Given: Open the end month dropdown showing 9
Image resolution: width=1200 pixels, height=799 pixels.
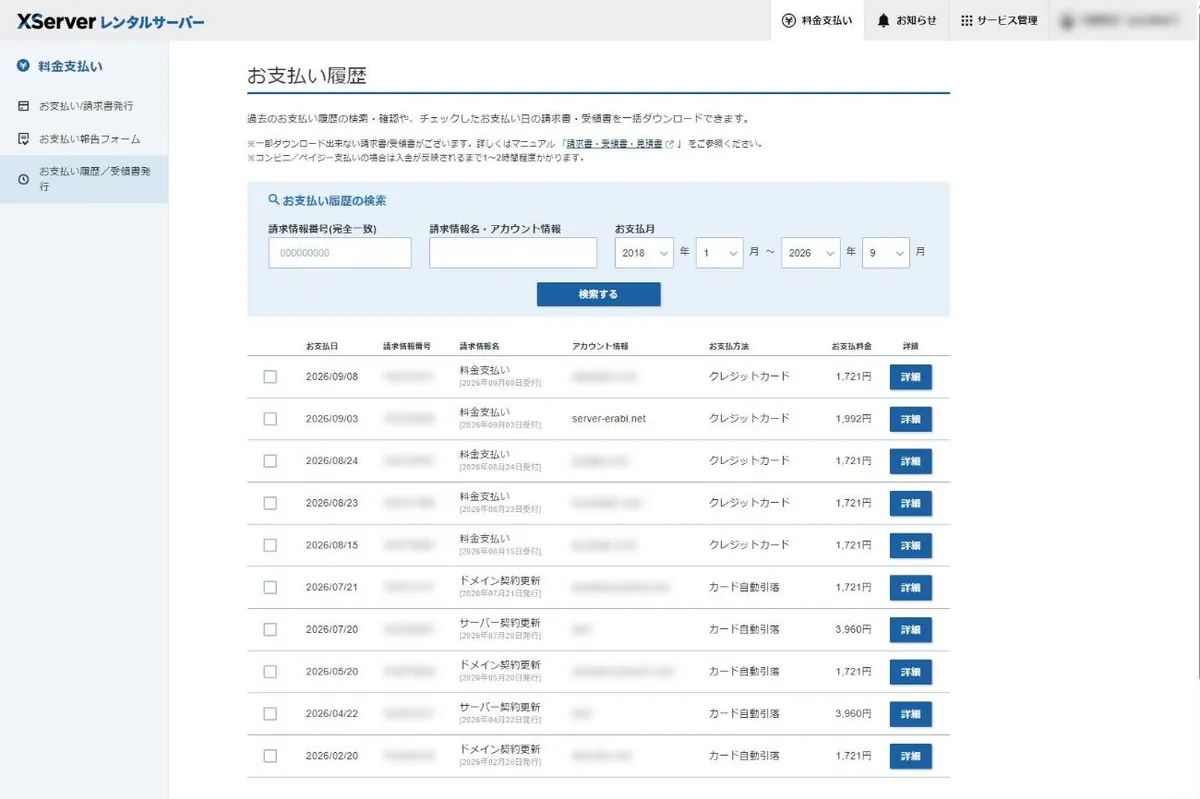Looking at the screenshot, I should (886, 253).
